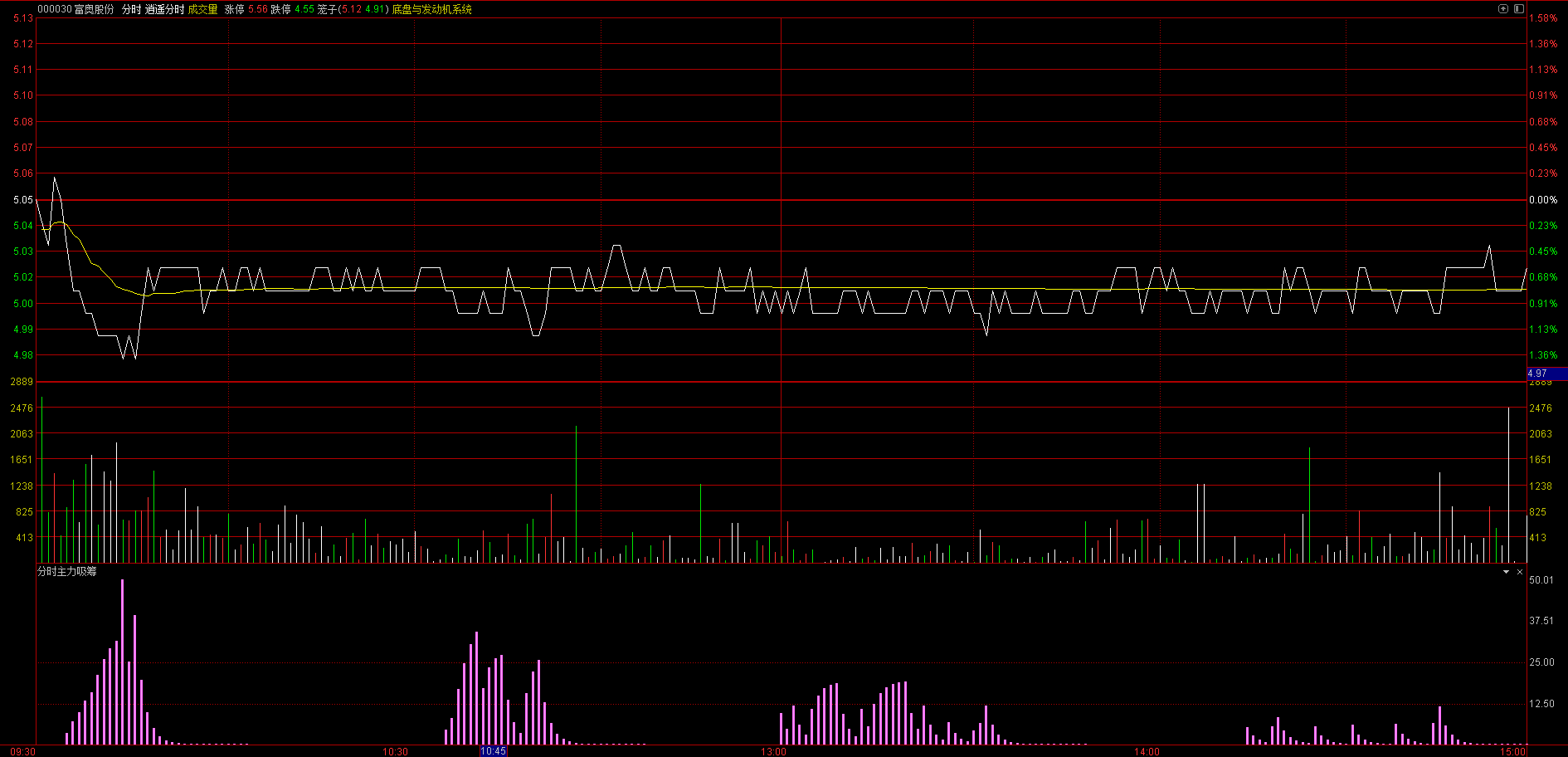1568x757 pixels.
Task: Click the 0.00% label on right axis
Action: click(x=1543, y=199)
